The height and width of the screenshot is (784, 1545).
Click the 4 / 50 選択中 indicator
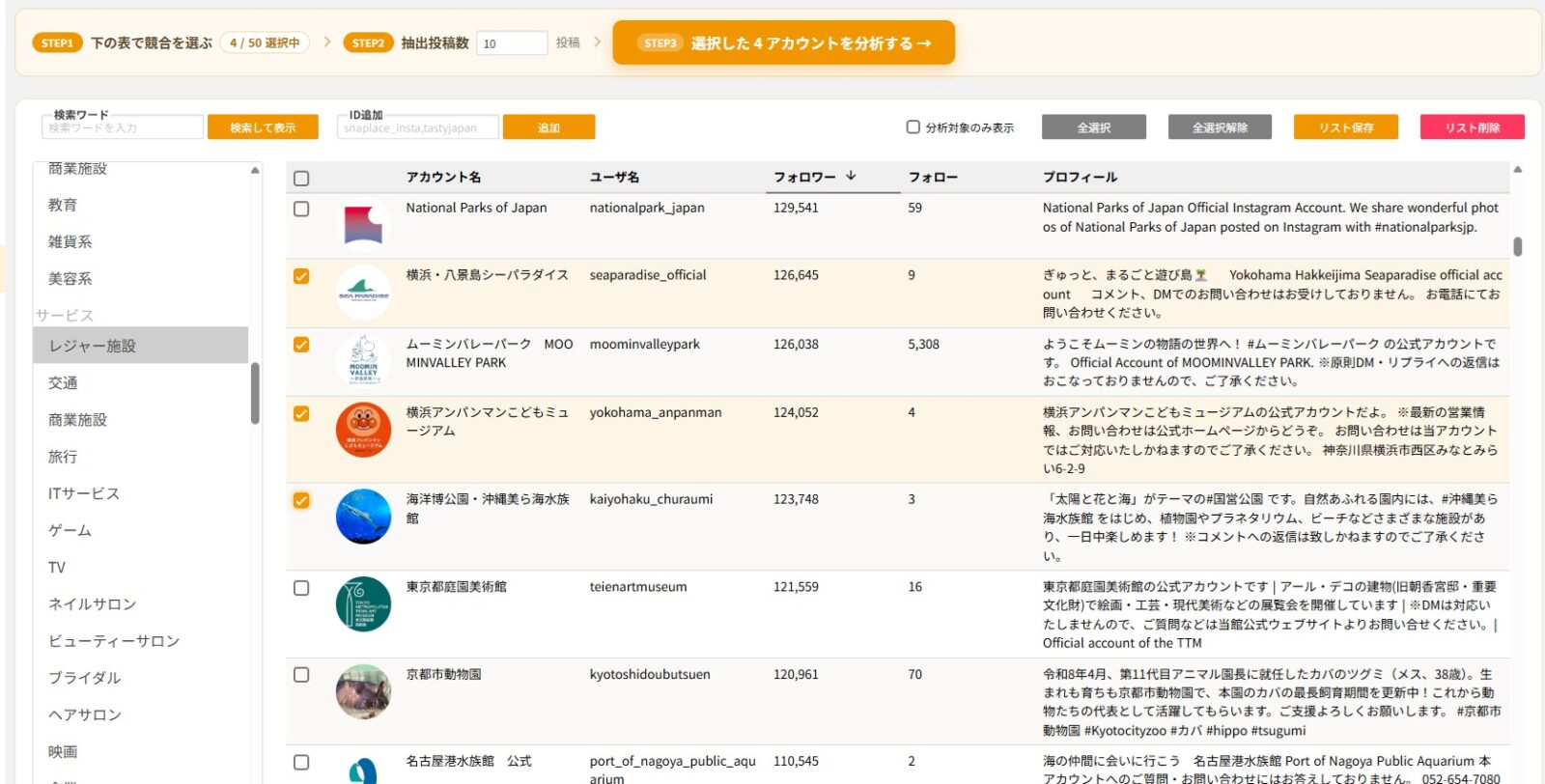click(x=265, y=43)
